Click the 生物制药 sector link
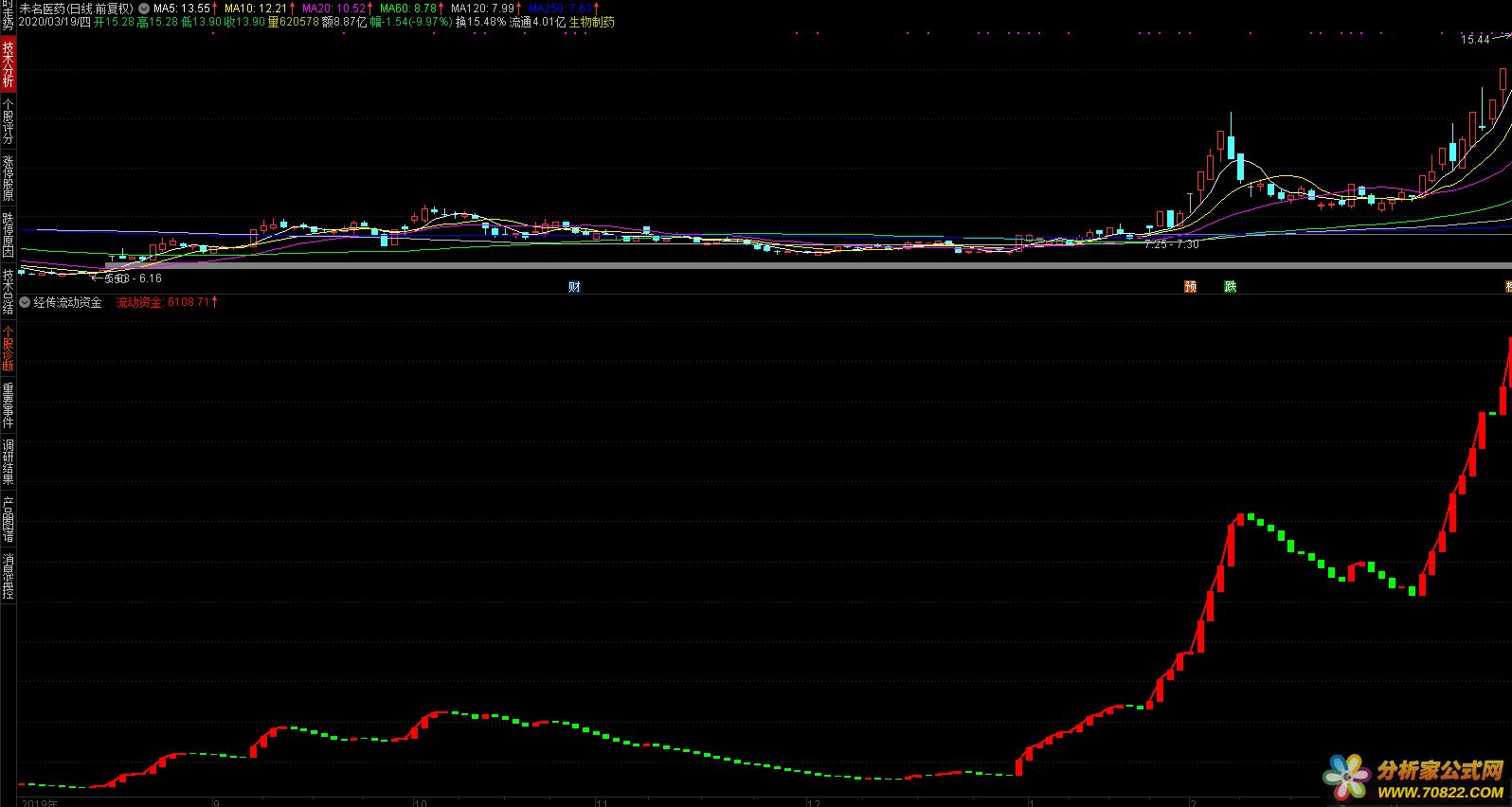The height and width of the screenshot is (807, 1512). tap(592, 22)
